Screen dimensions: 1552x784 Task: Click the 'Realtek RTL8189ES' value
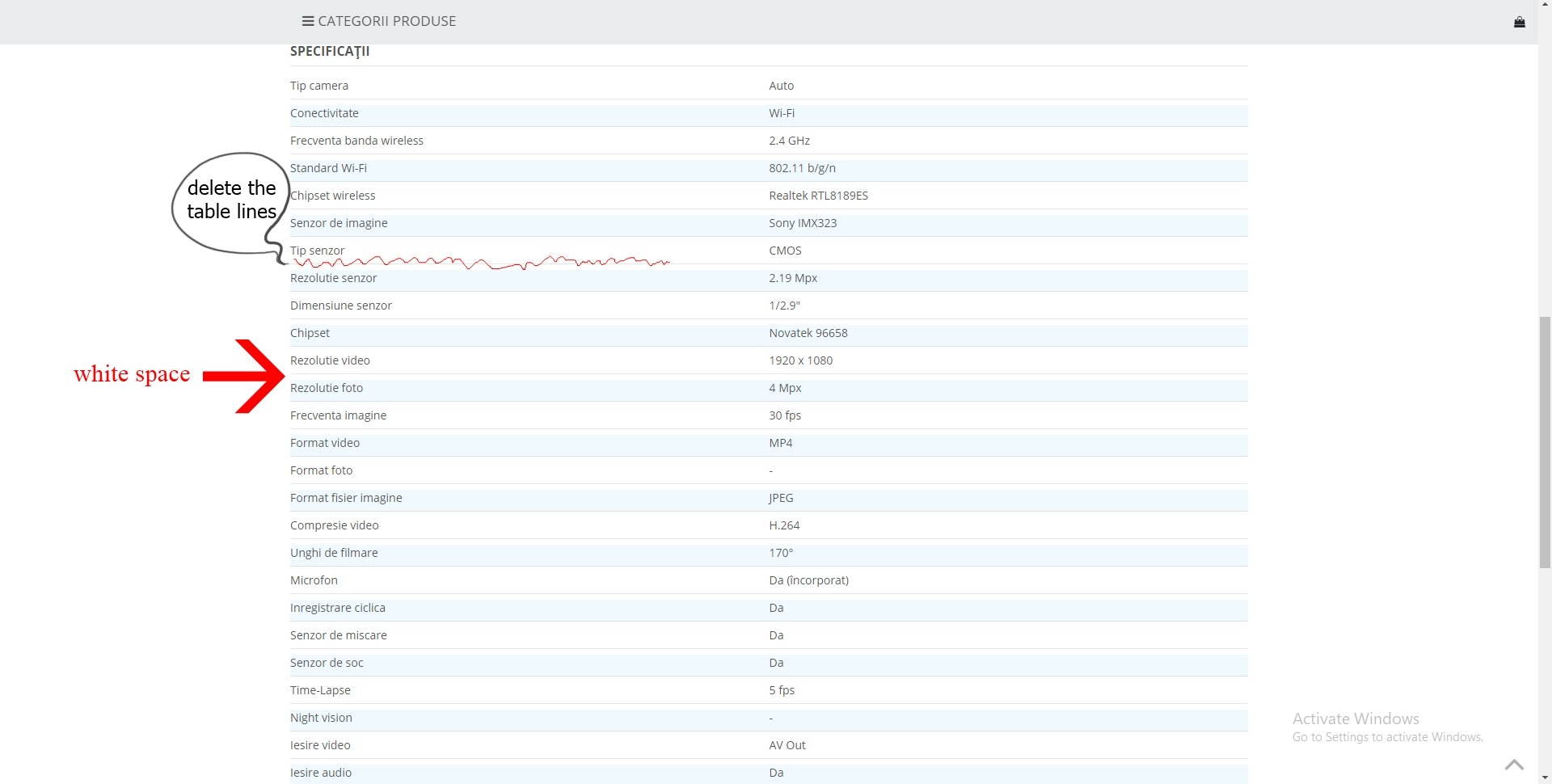(818, 196)
